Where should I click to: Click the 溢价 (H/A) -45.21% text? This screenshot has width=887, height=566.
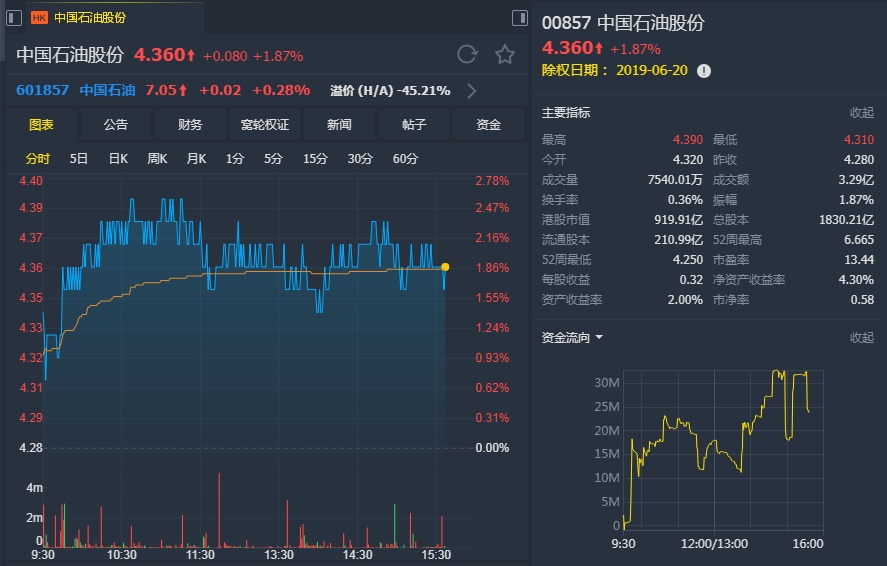pyautogui.click(x=390, y=90)
